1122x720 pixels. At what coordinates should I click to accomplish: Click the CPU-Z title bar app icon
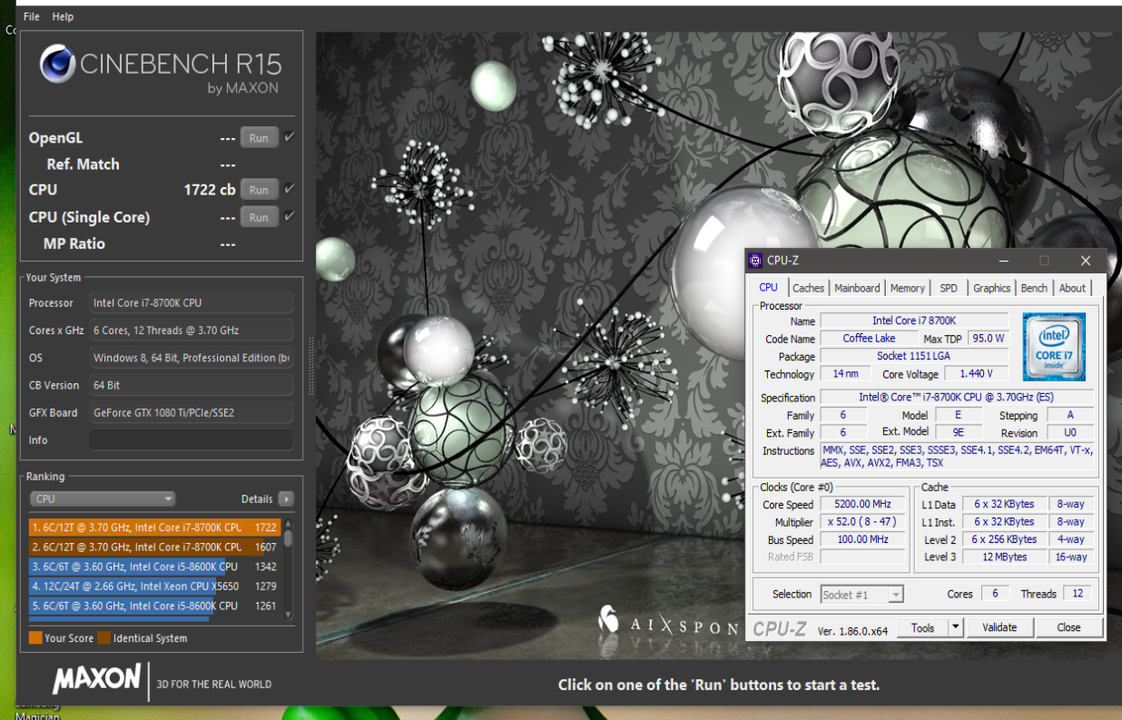coord(755,261)
